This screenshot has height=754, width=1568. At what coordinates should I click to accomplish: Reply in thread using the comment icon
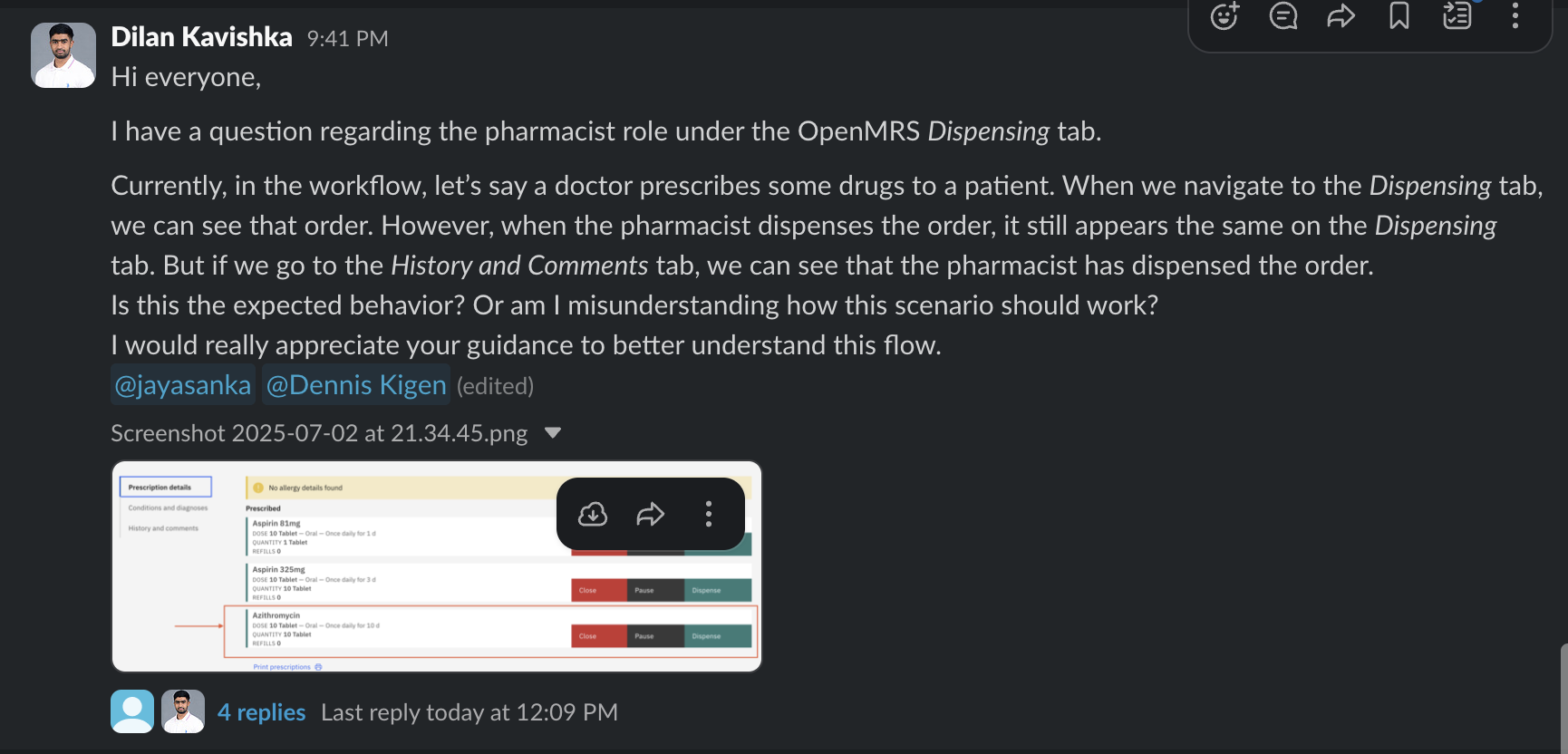pos(1283,15)
